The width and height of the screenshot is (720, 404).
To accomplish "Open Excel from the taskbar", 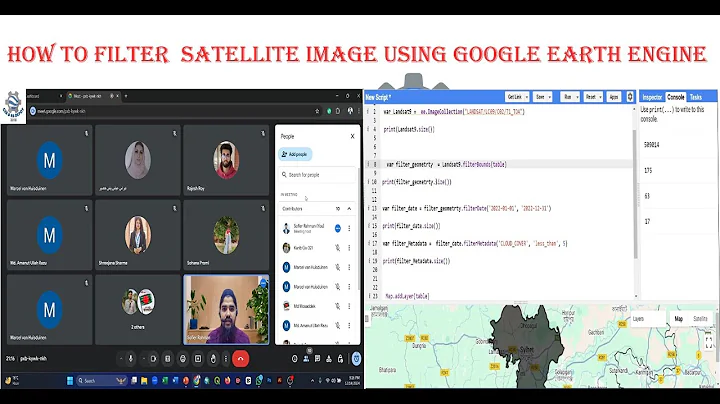I will pos(165,381).
